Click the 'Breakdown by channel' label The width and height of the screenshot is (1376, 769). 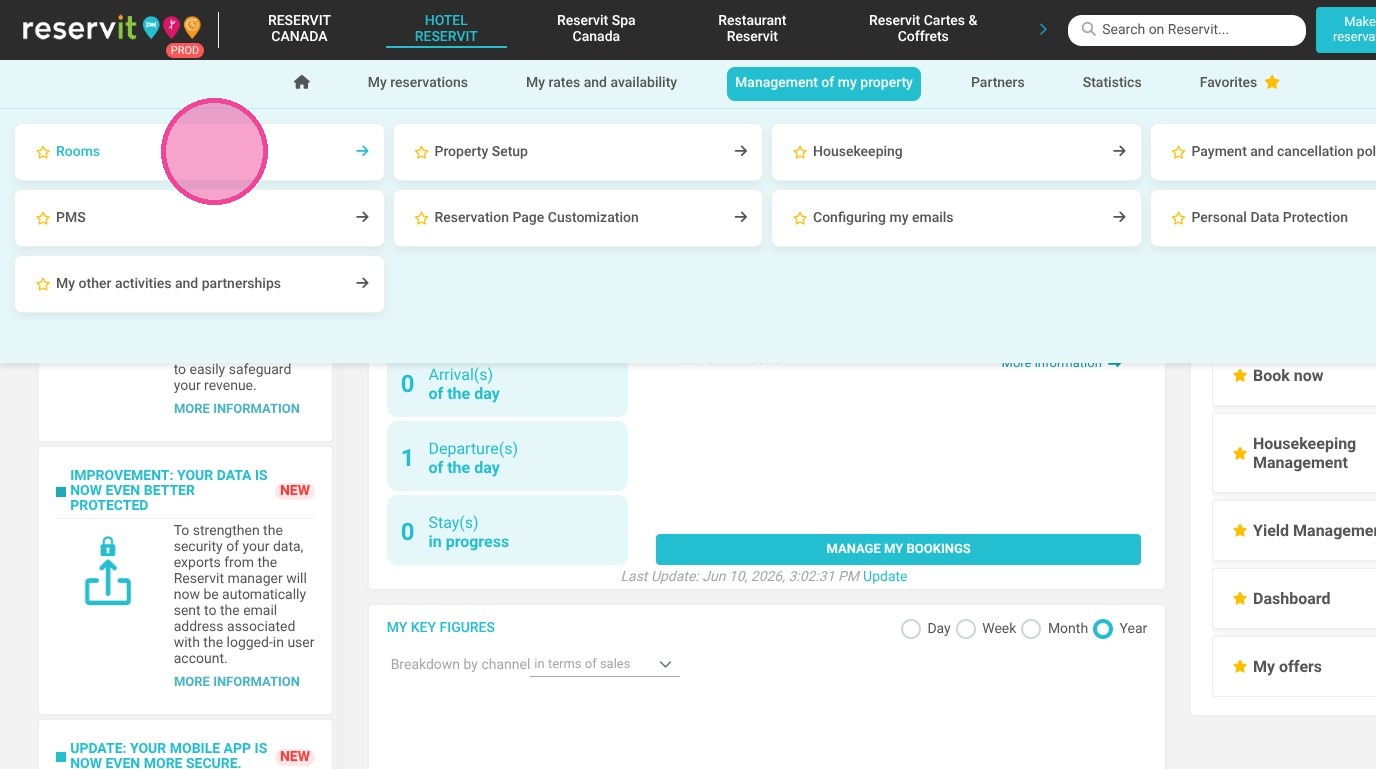(460, 665)
